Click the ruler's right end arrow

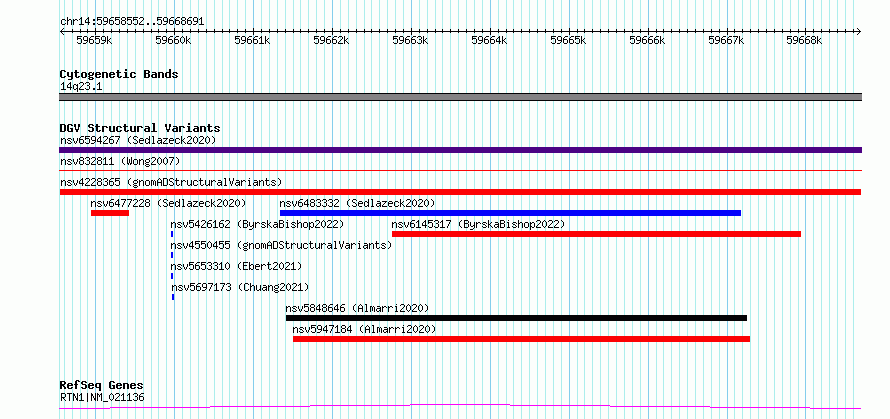859,31
